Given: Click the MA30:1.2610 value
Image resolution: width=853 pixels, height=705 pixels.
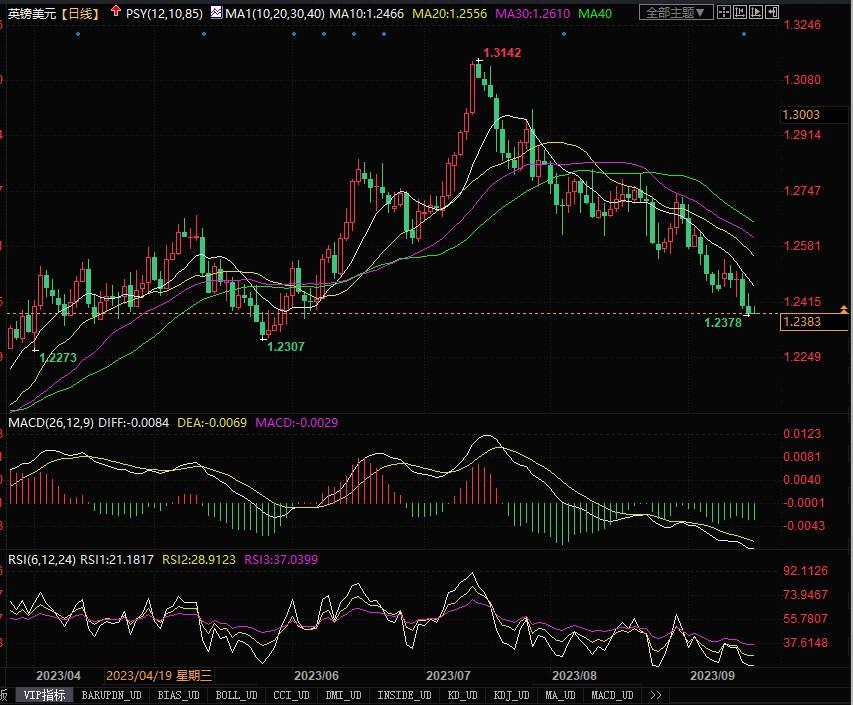Looking at the screenshot, I should click(533, 14).
